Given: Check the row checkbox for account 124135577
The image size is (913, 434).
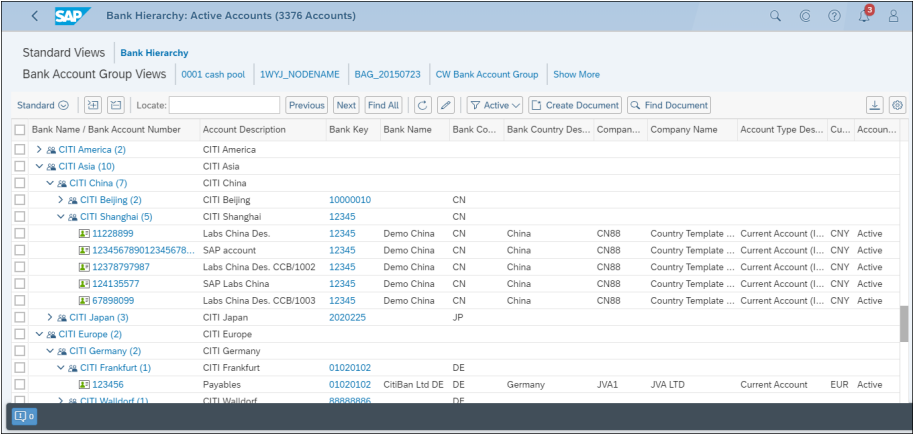Looking at the screenshot, I should pos(20,284).
